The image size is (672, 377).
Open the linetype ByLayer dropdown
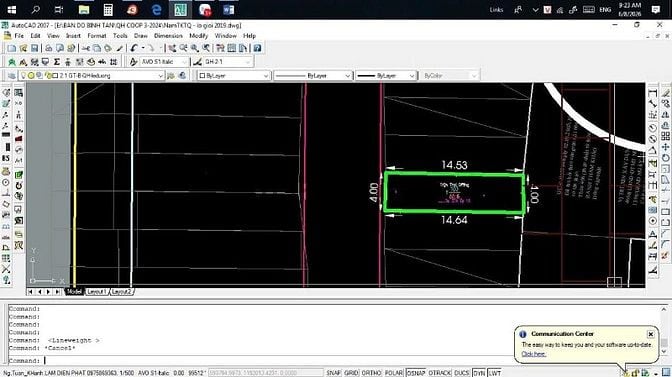pos(313,76)
